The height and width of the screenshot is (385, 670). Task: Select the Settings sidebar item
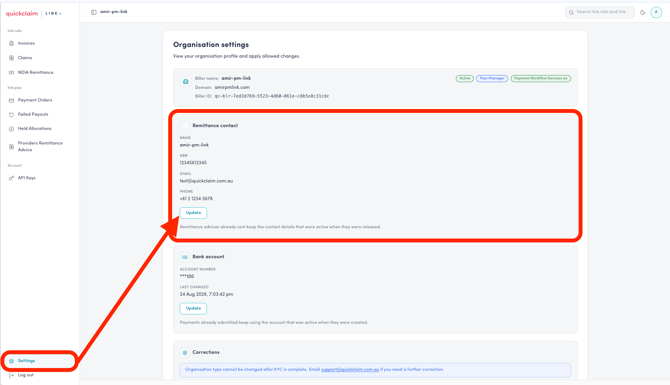[39, 361]
